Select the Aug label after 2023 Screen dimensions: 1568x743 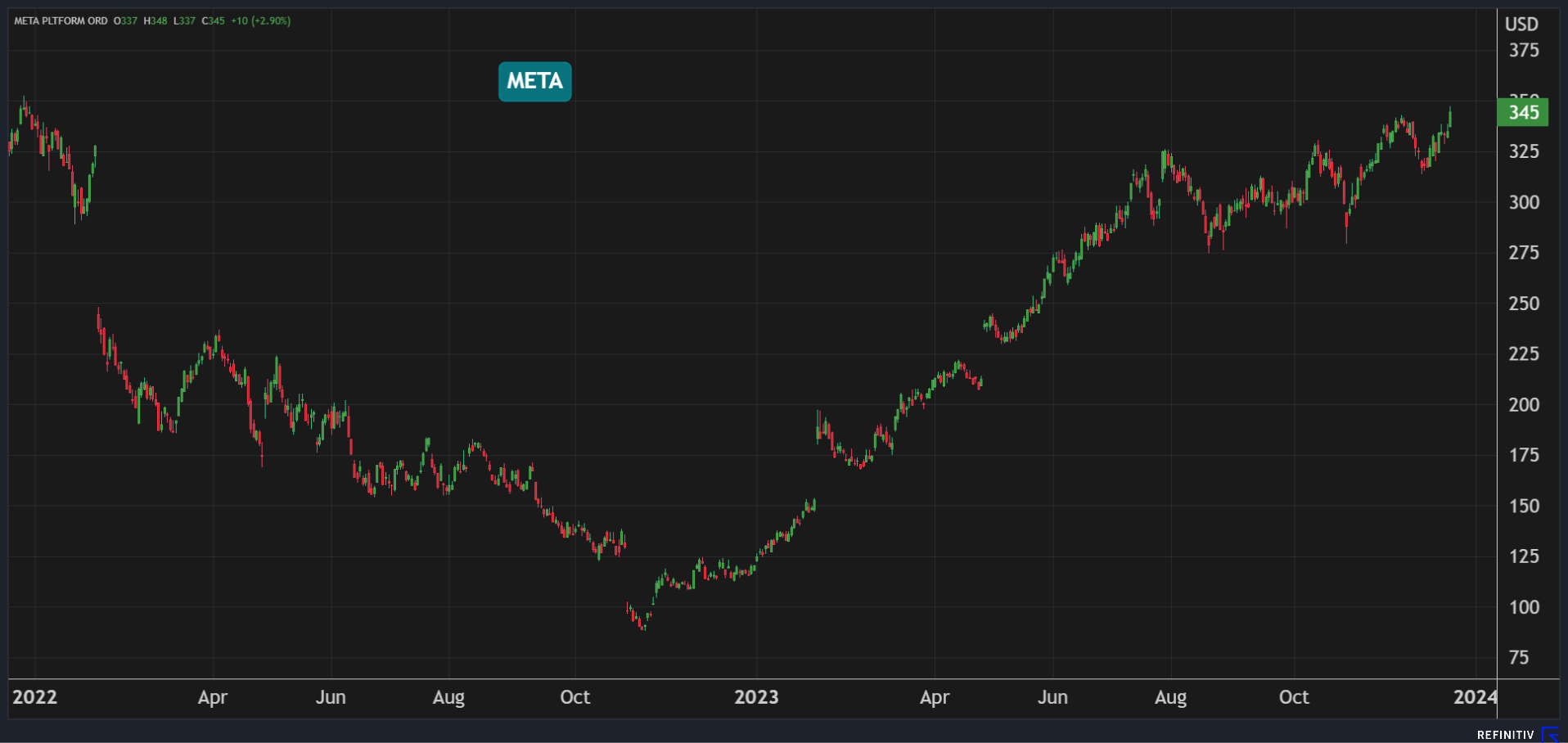[1170, 697]
